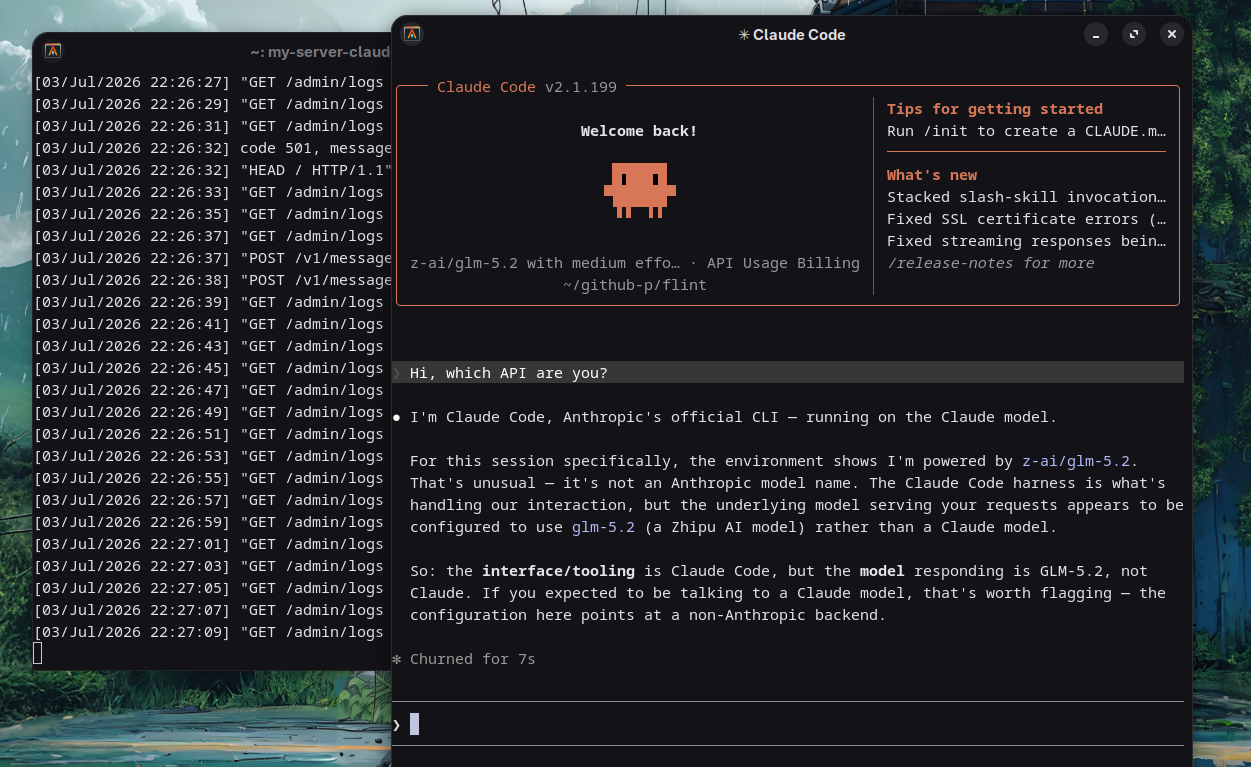Click the "Welcome back!" heading
1251x767 pixels.
point(639,131)
